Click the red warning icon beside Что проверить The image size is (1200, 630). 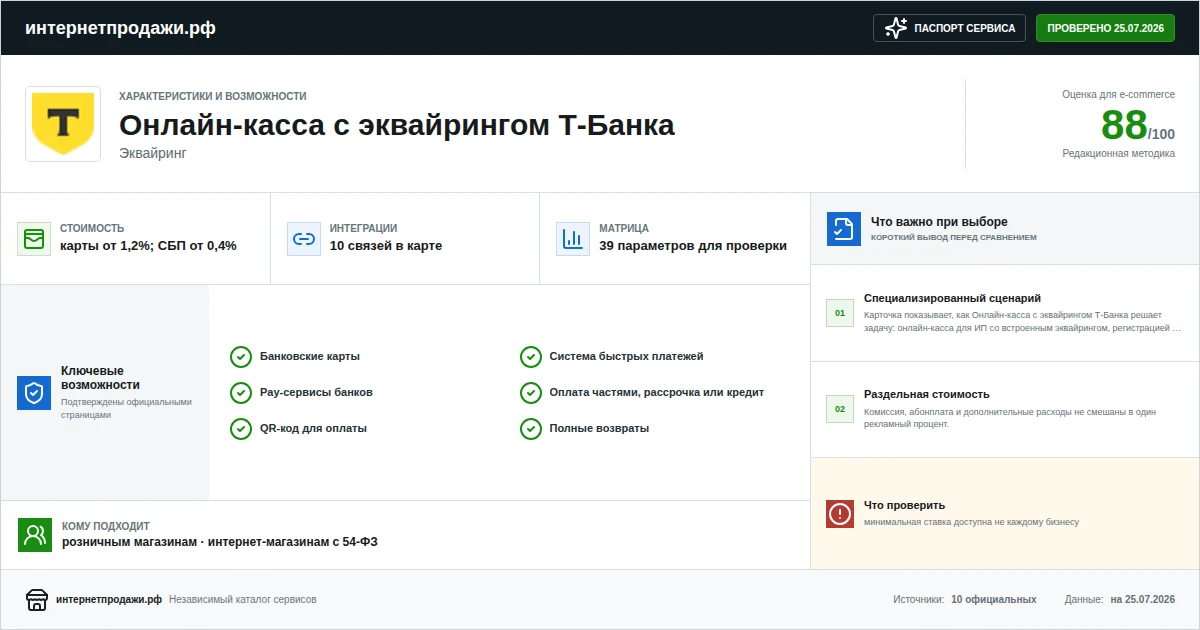coord(840,514)
